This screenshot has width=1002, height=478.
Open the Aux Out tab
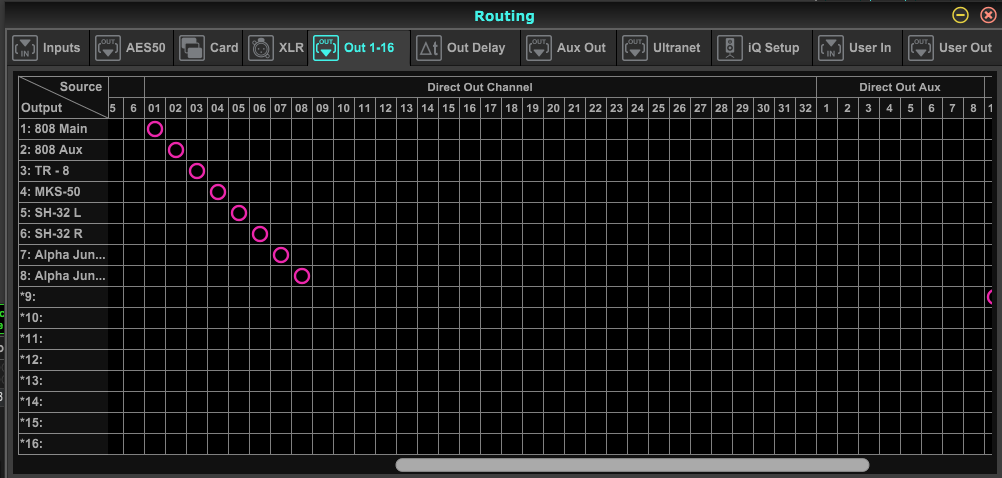(569, 48)
